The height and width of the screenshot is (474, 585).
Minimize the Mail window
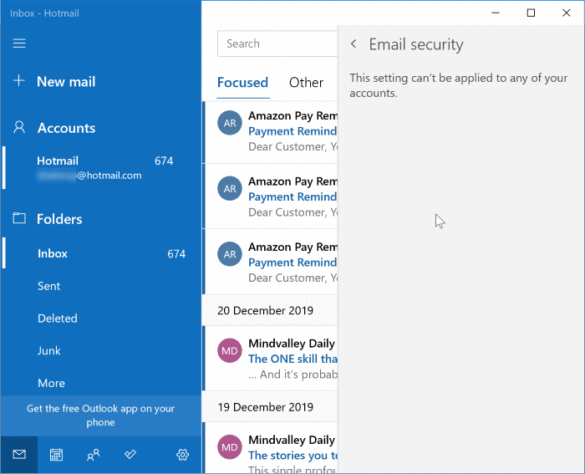[x=495, y=13]
